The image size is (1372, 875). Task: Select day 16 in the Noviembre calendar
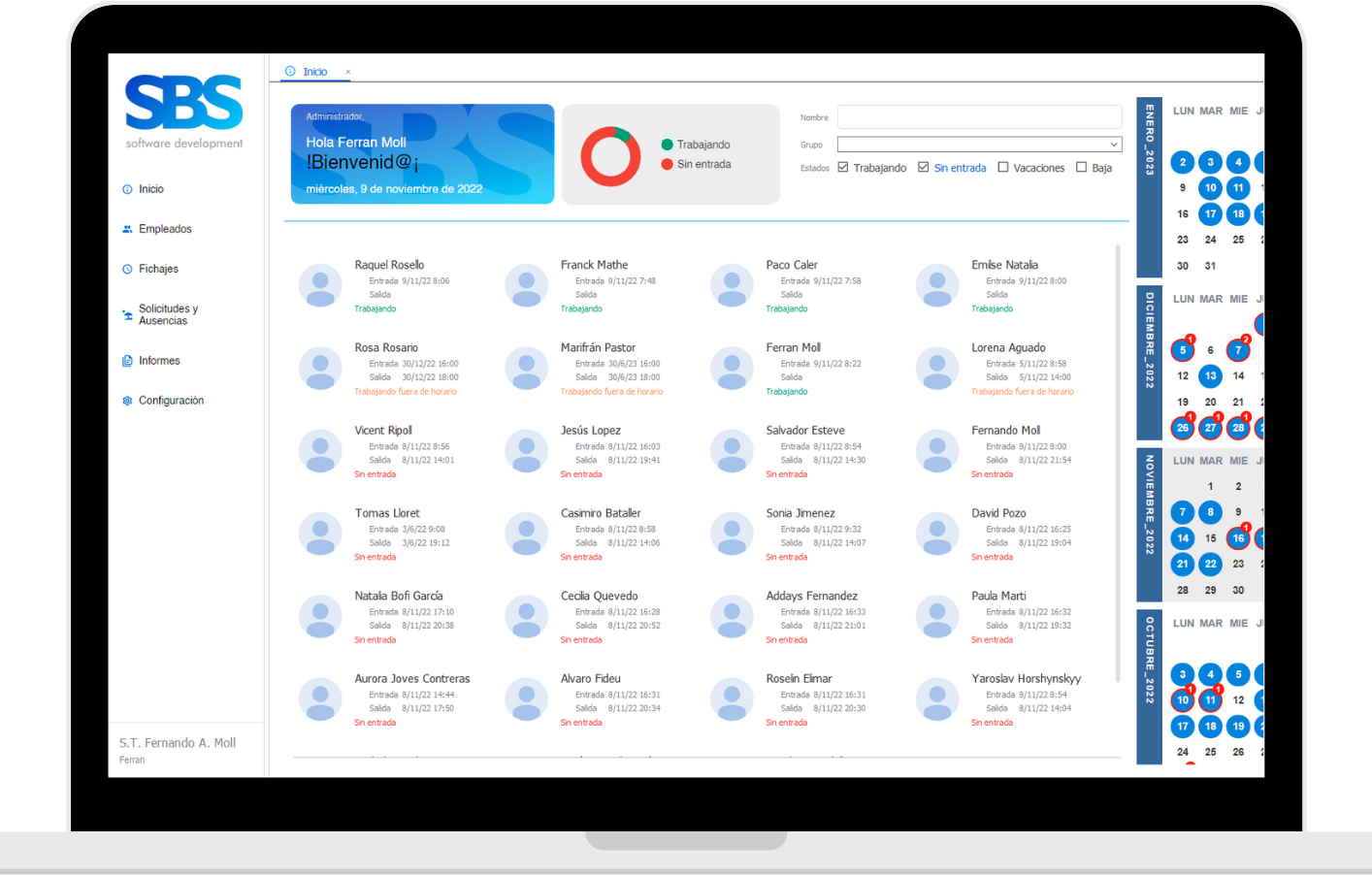pyautogui.click(x=1238, y=537)
